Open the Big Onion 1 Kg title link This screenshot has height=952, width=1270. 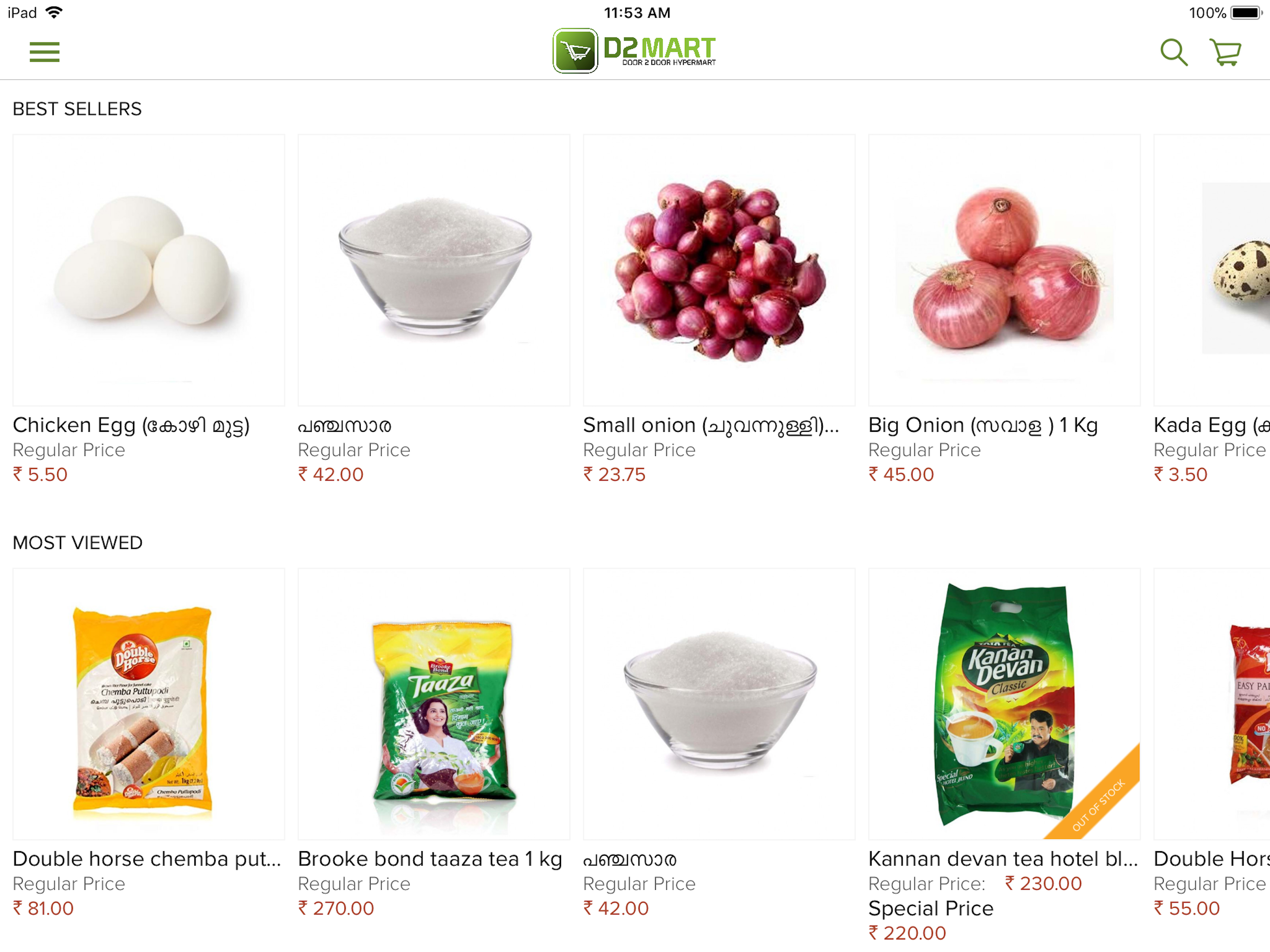coord(983,425)
